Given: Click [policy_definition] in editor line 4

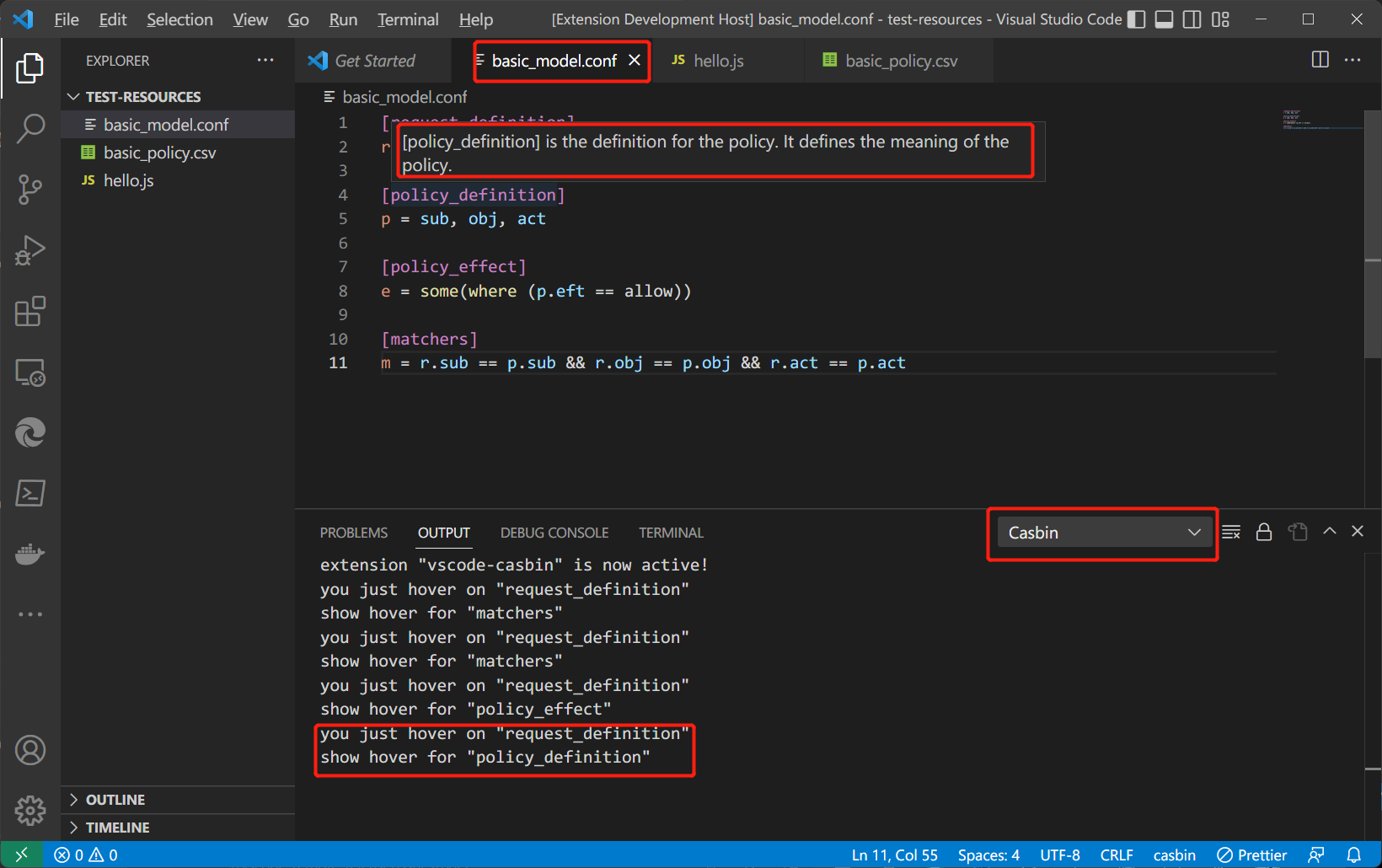Looking at the screenshot, I should [x=473, y=195].
